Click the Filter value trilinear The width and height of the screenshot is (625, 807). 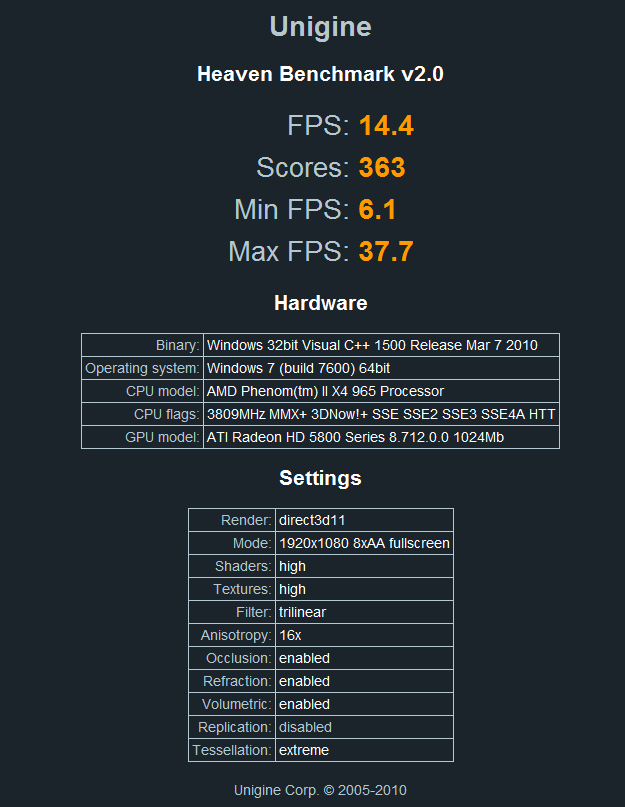pyautogui.click(x=302, y=612)
